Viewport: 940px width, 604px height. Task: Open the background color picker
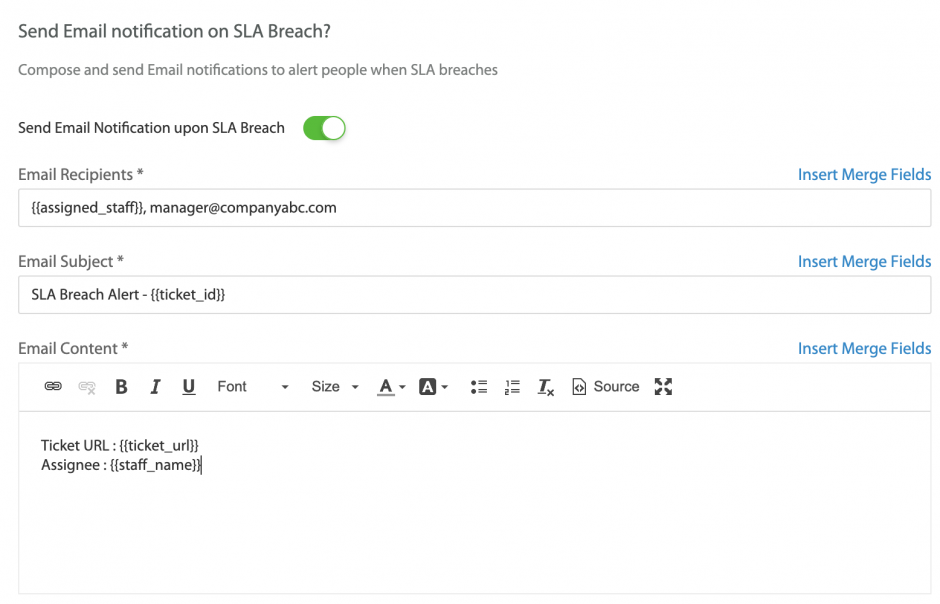[x=433, y=387]
